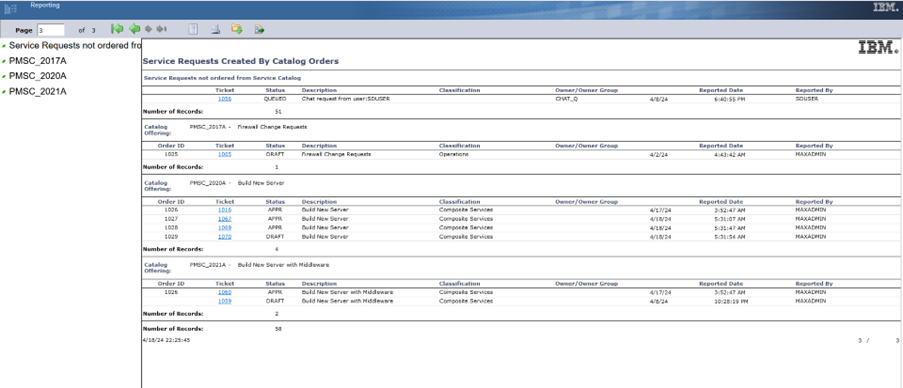The width and height of the screenshot is (903, 388).
Task: Go to the first report page
Action: coord(117,29)
